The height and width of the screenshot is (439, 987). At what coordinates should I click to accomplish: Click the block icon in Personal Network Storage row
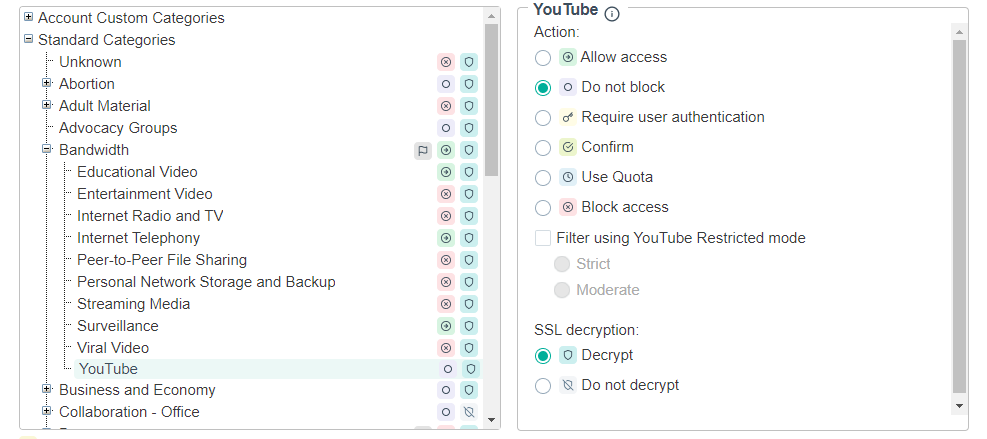(446, 283)
